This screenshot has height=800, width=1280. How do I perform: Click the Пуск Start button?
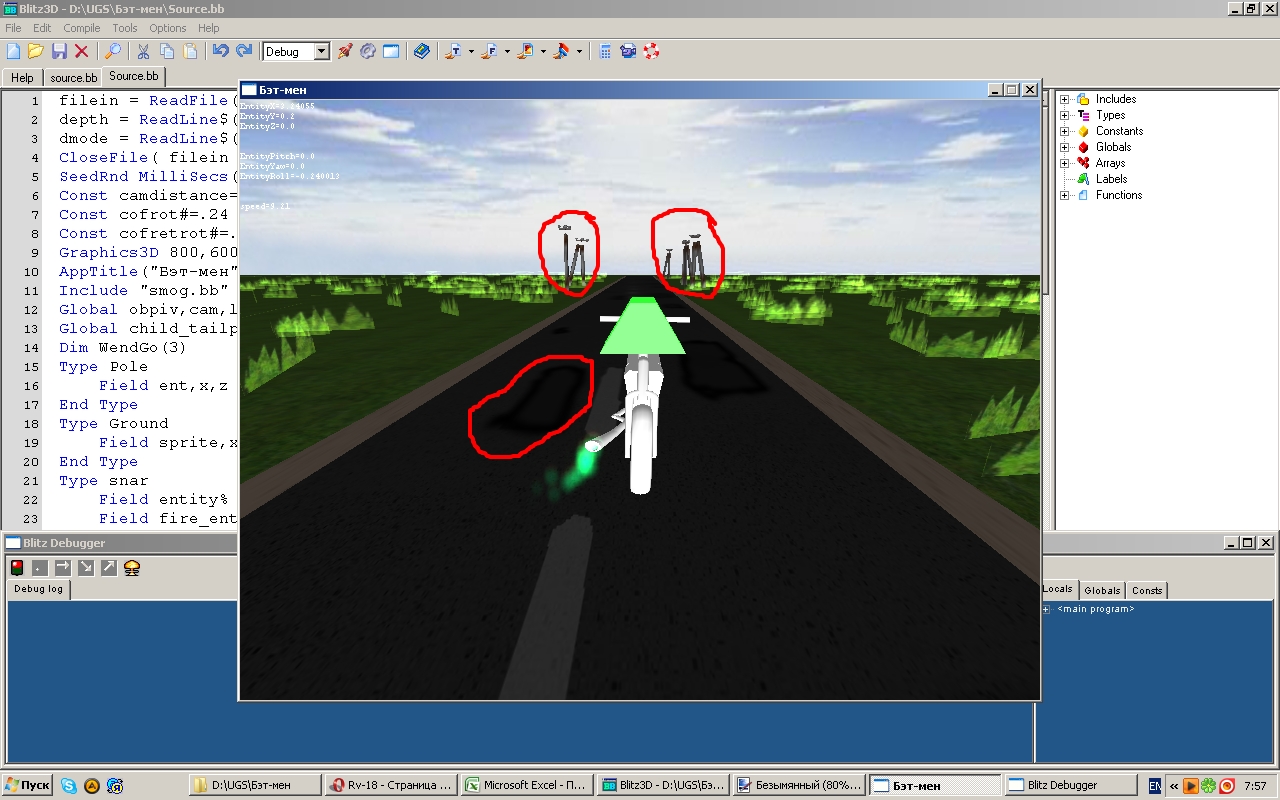pyautogui.click(x=28, y=785)
